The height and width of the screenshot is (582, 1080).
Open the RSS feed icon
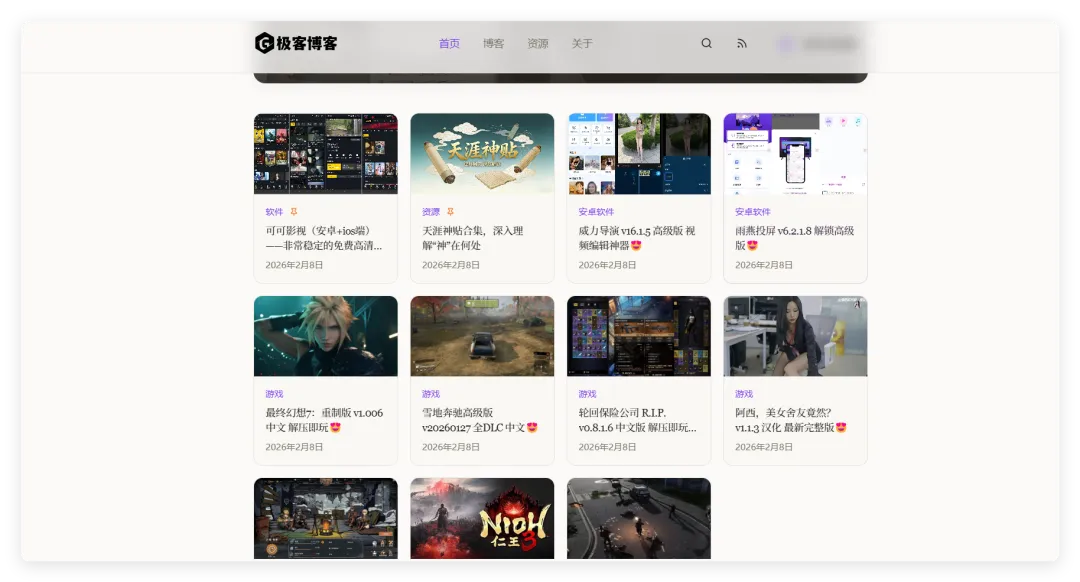[742, 43]
